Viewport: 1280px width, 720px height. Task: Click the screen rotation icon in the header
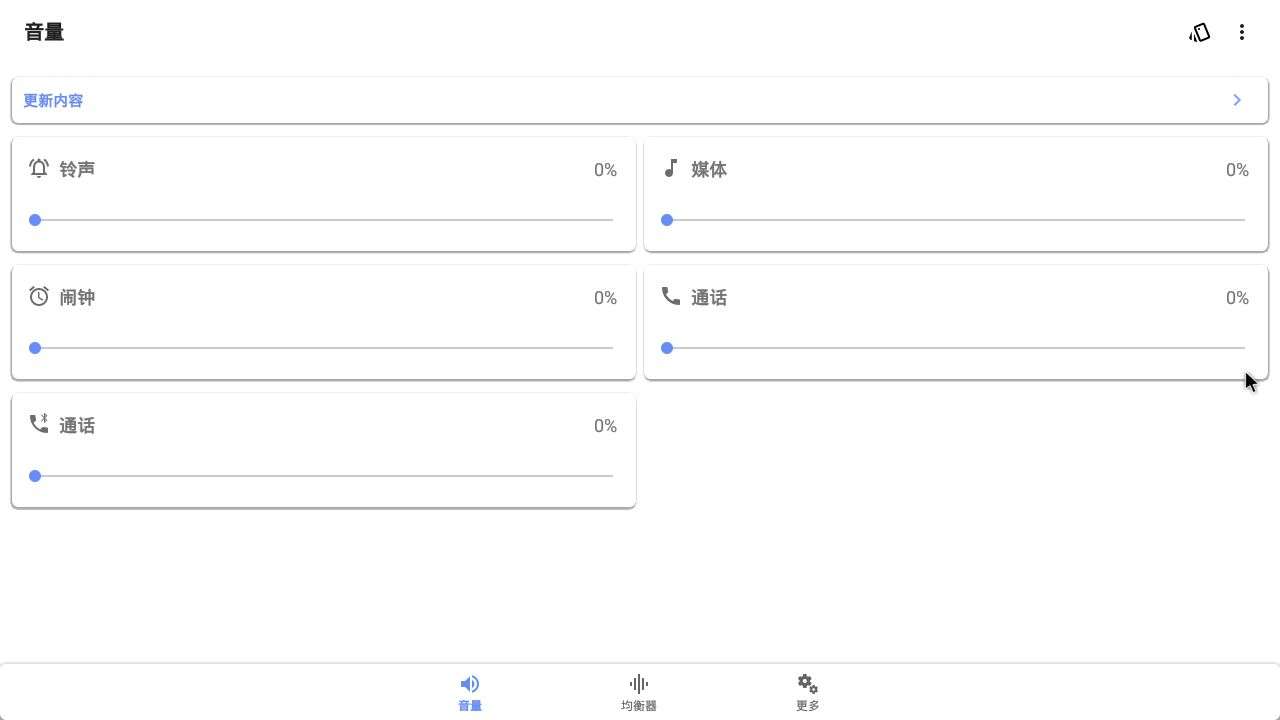[1200, 33]
